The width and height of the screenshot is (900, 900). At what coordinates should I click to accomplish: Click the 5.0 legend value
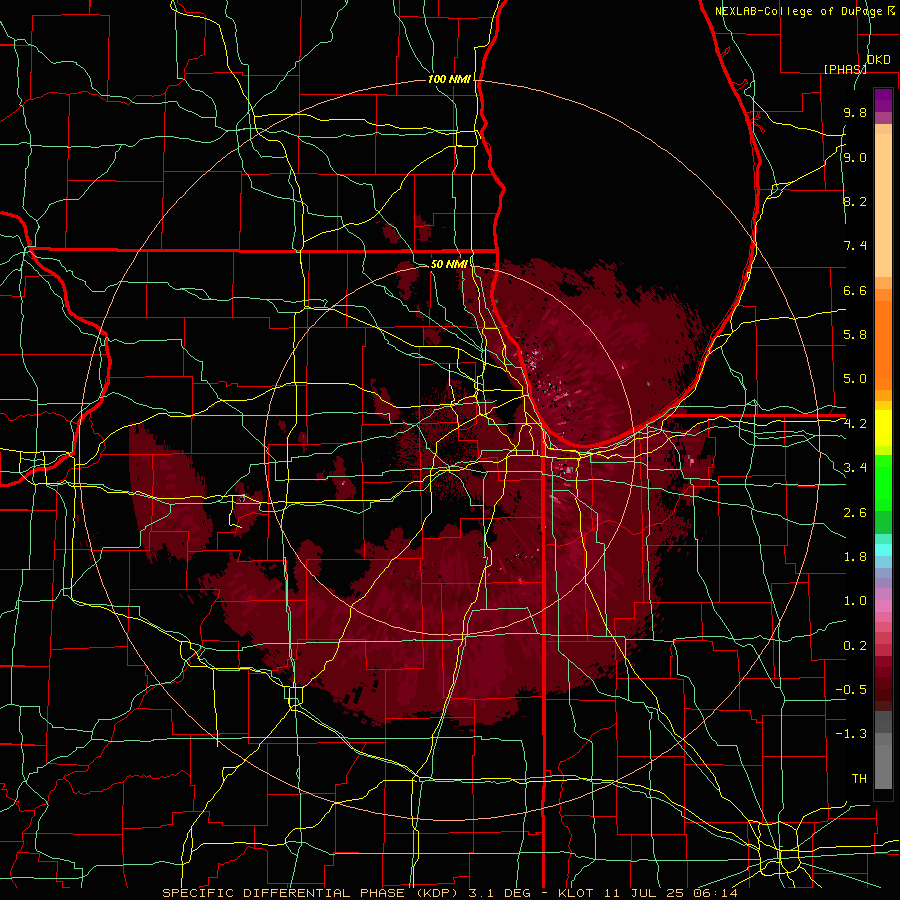pos(855,379)
